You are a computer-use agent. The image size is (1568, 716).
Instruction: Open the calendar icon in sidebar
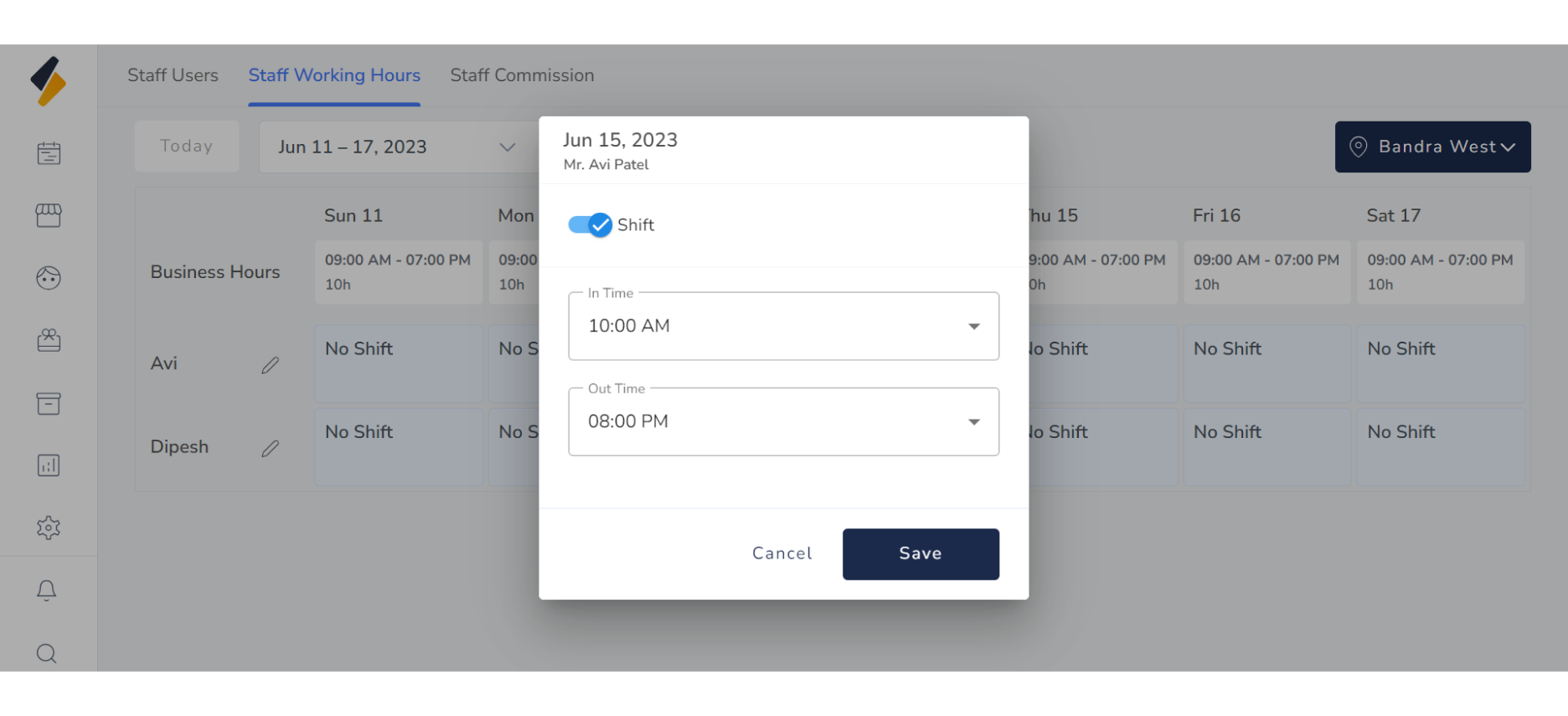click(49, 153)
